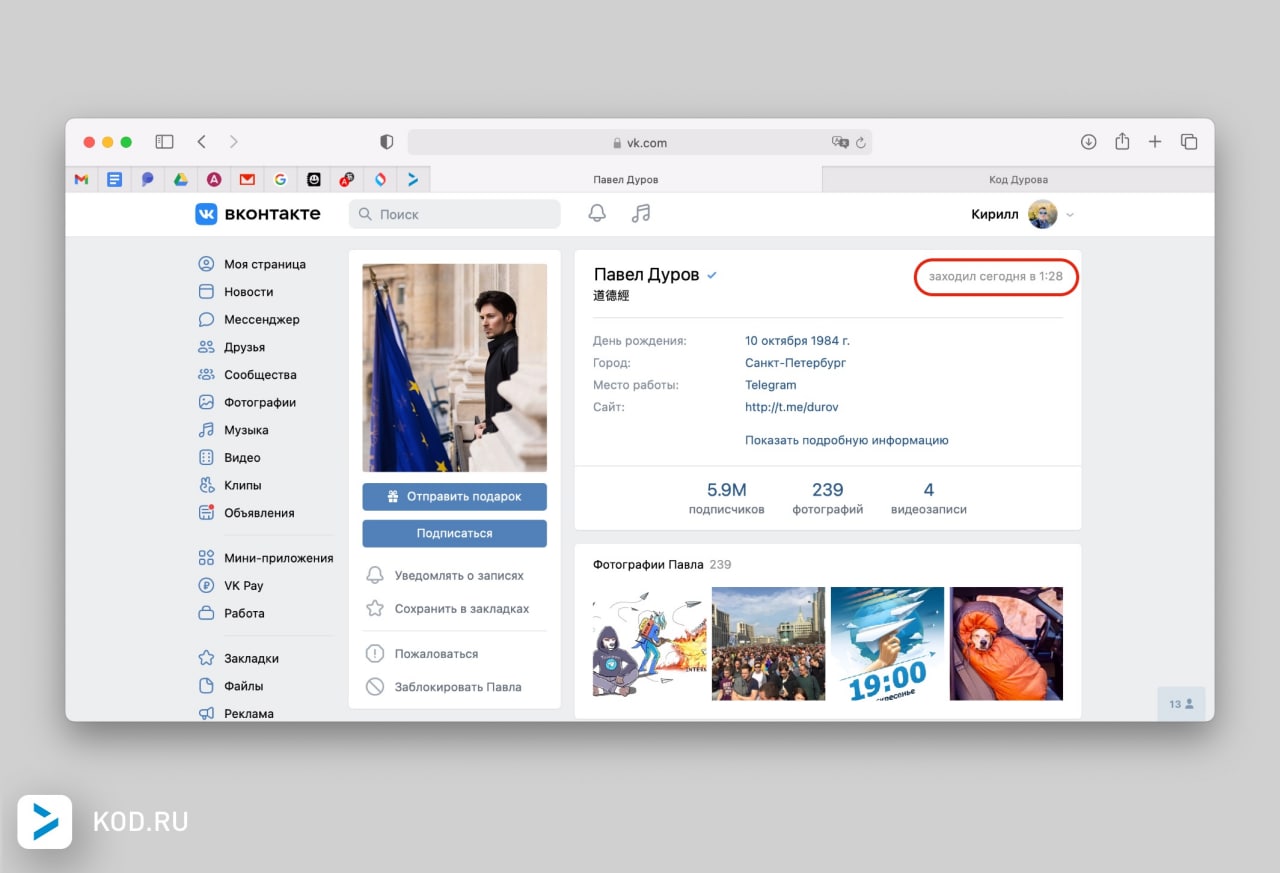Viewport: 1280px width, 873px height.
Task: Toggle the Safari sidebar
Action: (x=165, y=142)
